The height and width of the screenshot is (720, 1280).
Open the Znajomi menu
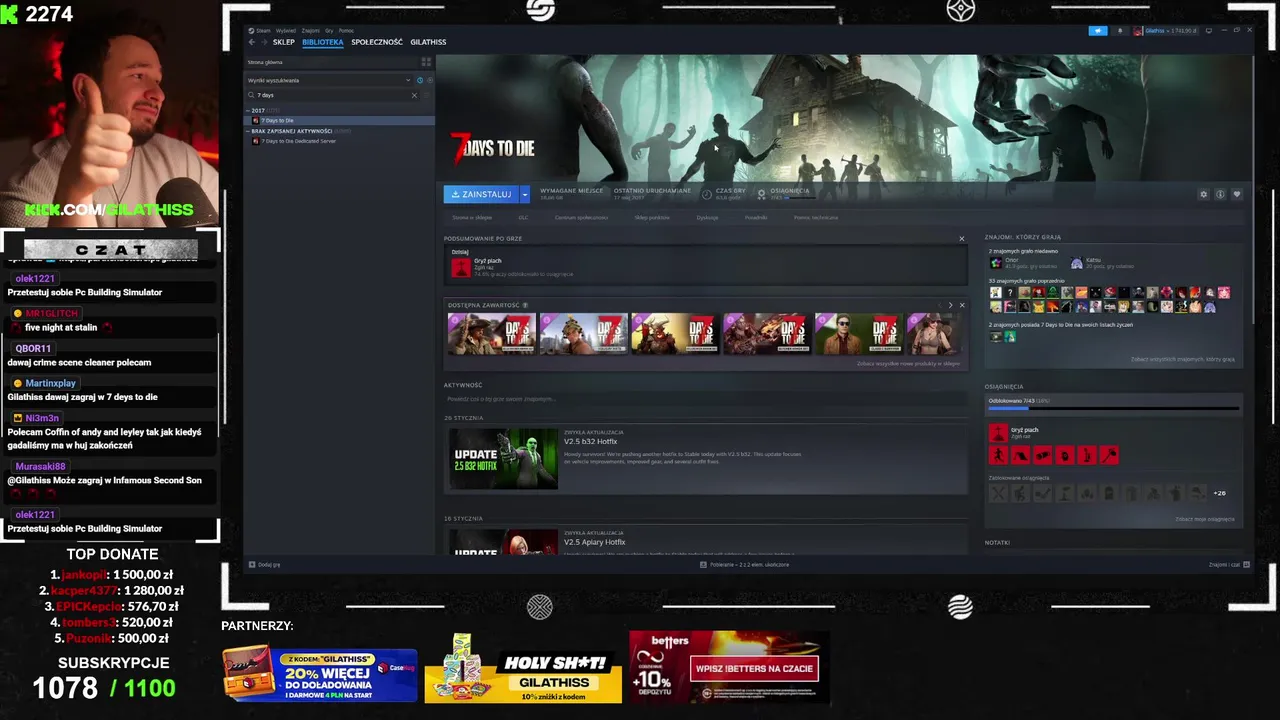point(310,31)
